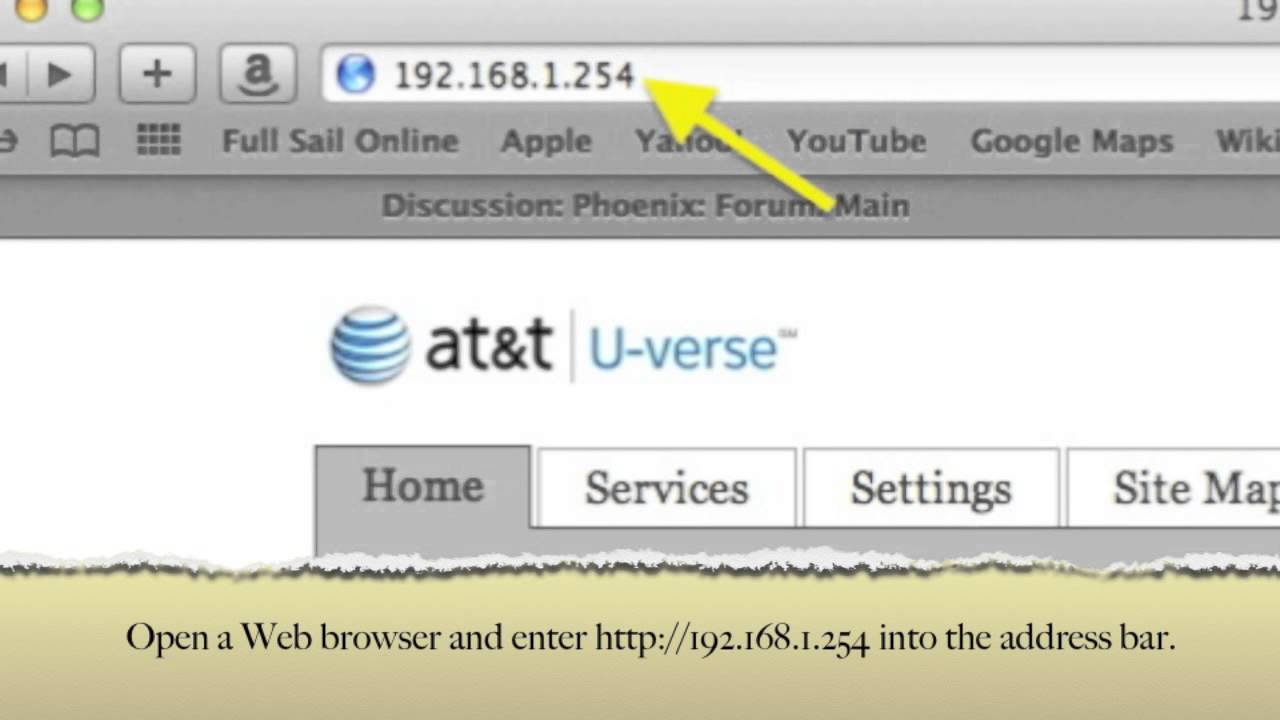The height and width of the screenshot is (720, 1280).
Task: Open the Full Sail Online bookmark
Action: (340, 141)
